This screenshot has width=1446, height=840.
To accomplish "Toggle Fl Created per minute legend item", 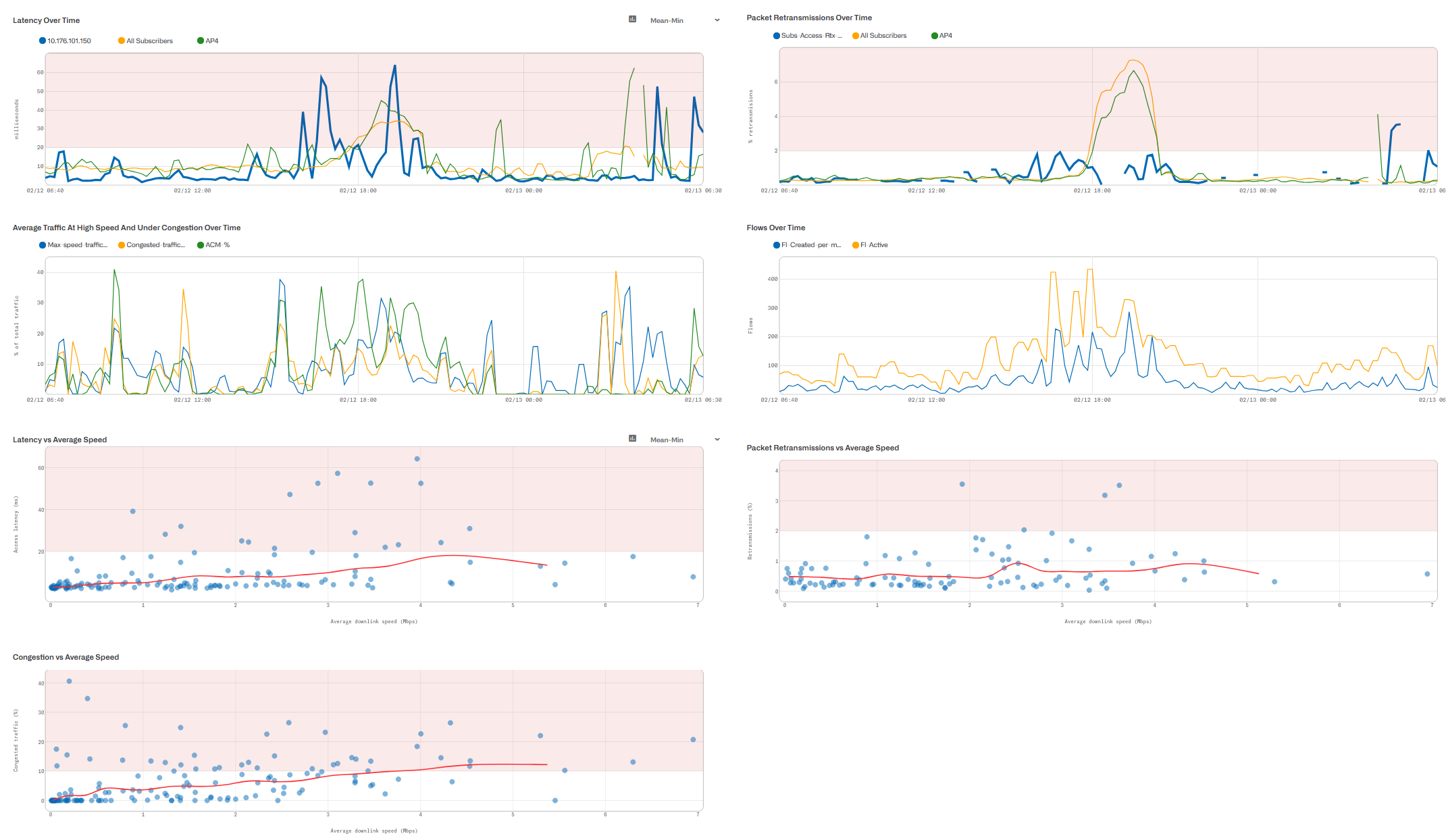I will [x=810, y=245].
